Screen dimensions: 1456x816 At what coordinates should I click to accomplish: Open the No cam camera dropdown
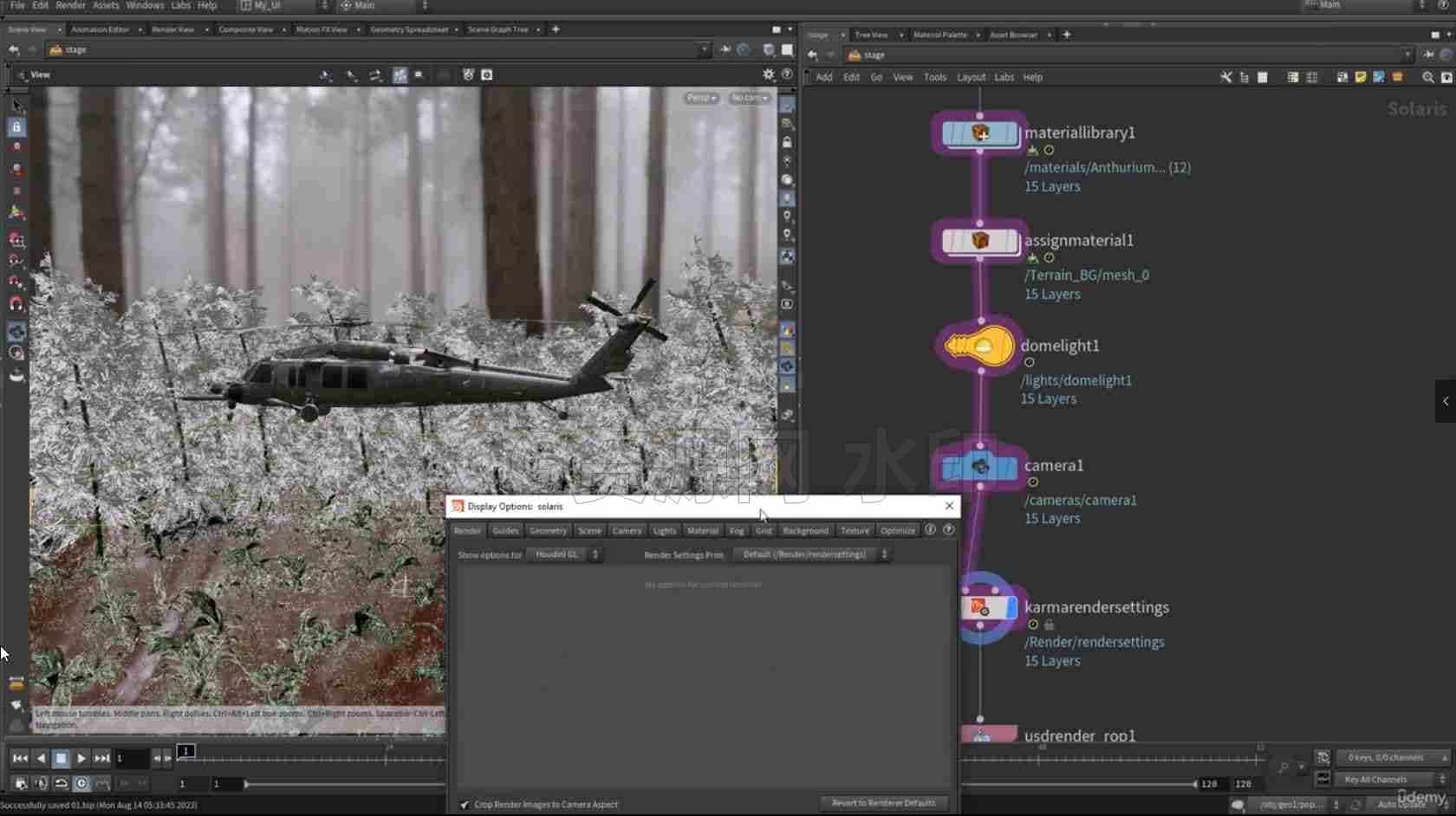[749, 98]
